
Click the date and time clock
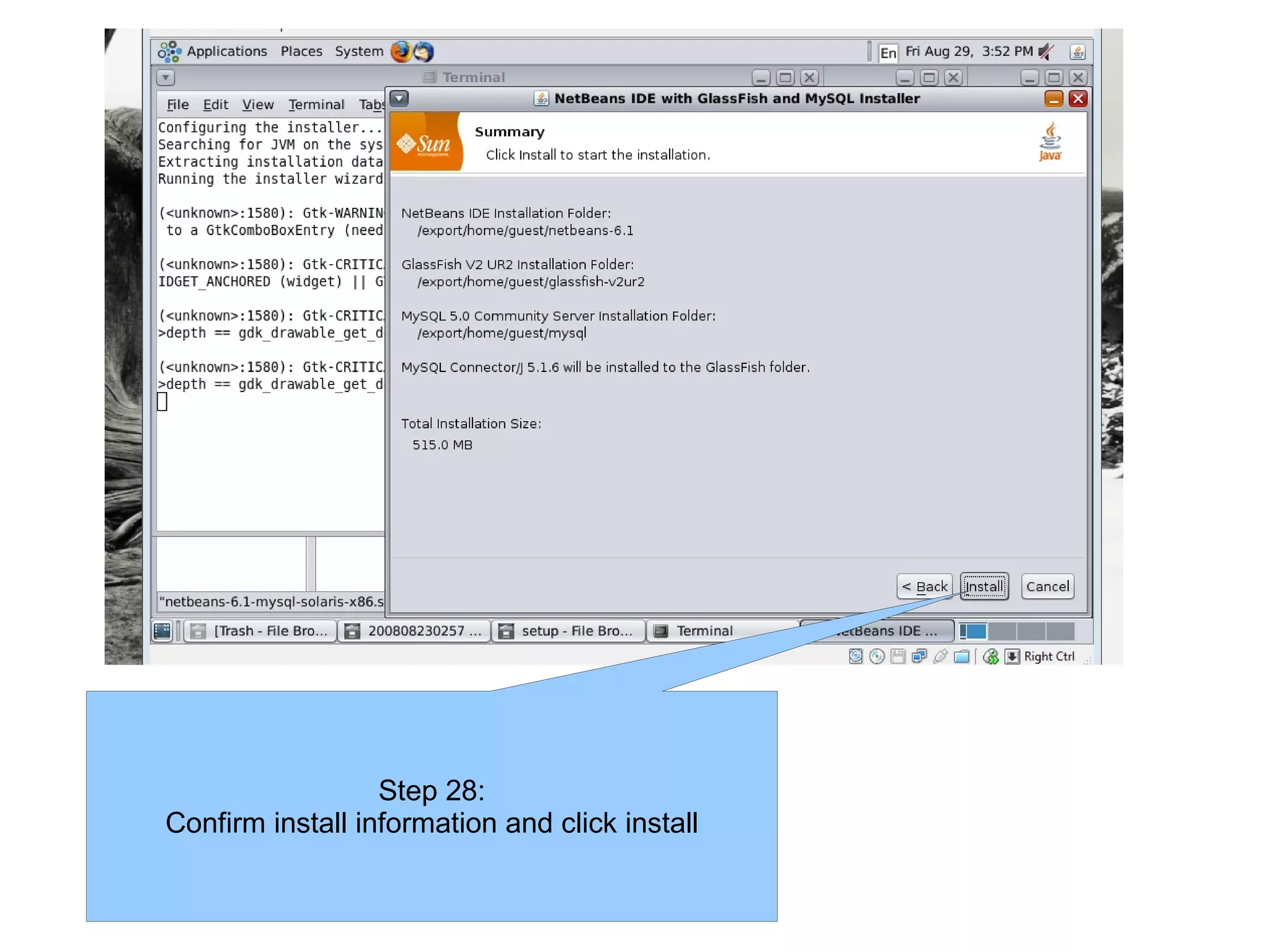pos(969,51)
